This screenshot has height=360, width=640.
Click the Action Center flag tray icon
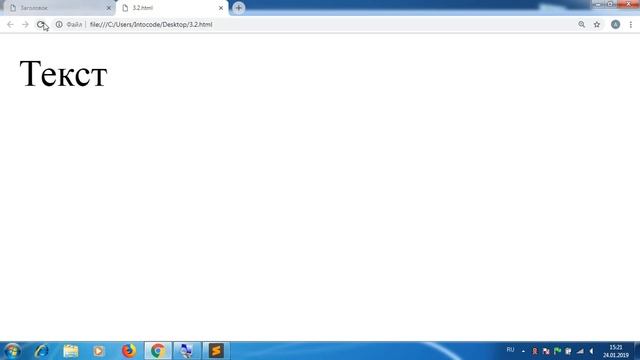click(557, 351)
